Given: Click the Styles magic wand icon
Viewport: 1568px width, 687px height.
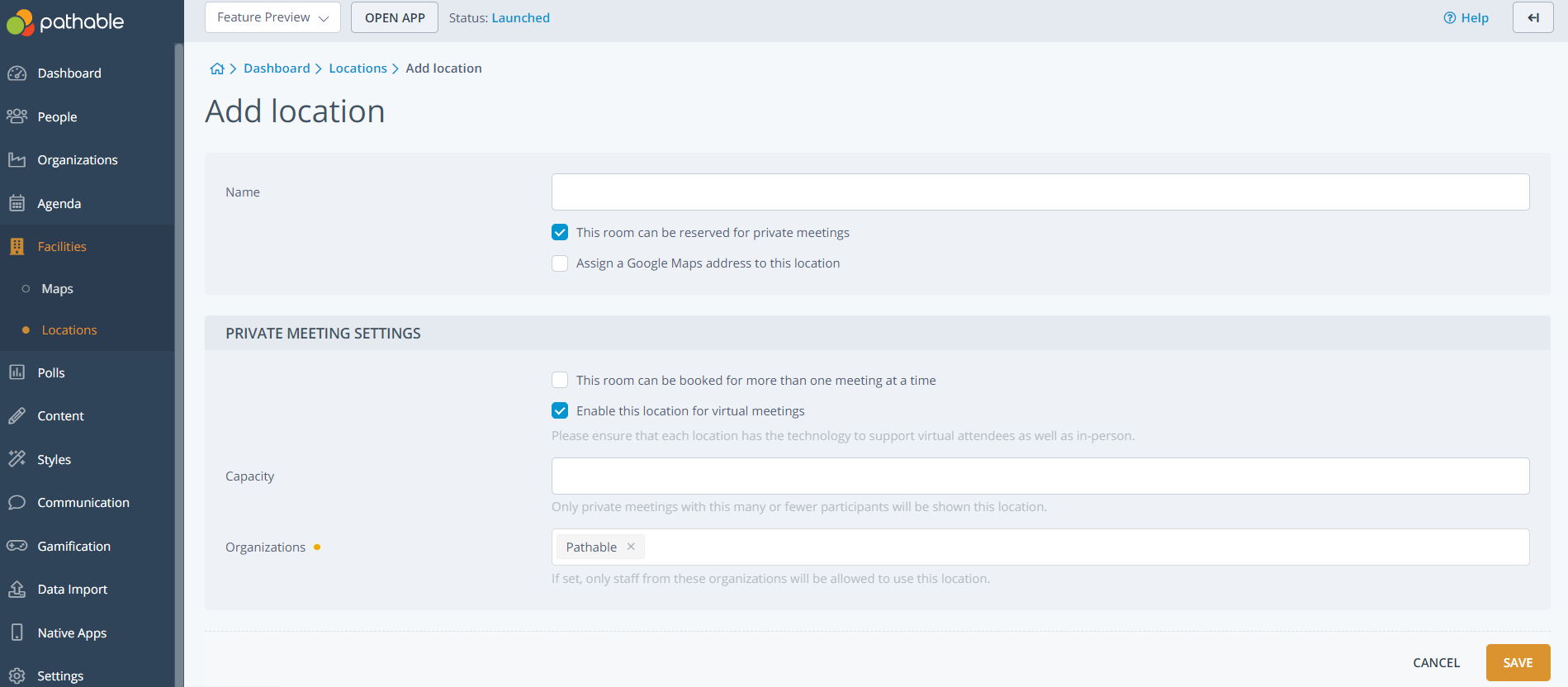Looking at the screenshot, I should [x=17, y=459].
